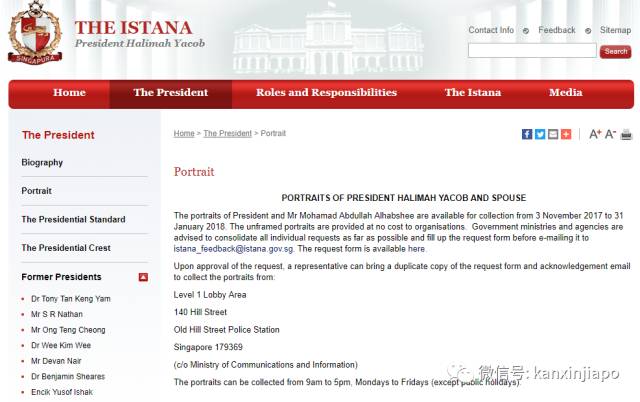Image resolution: width=640 pixels, height=402 pixels.
Task: Select The Presidential Standard sidebar item
Action: click(73, 219)
